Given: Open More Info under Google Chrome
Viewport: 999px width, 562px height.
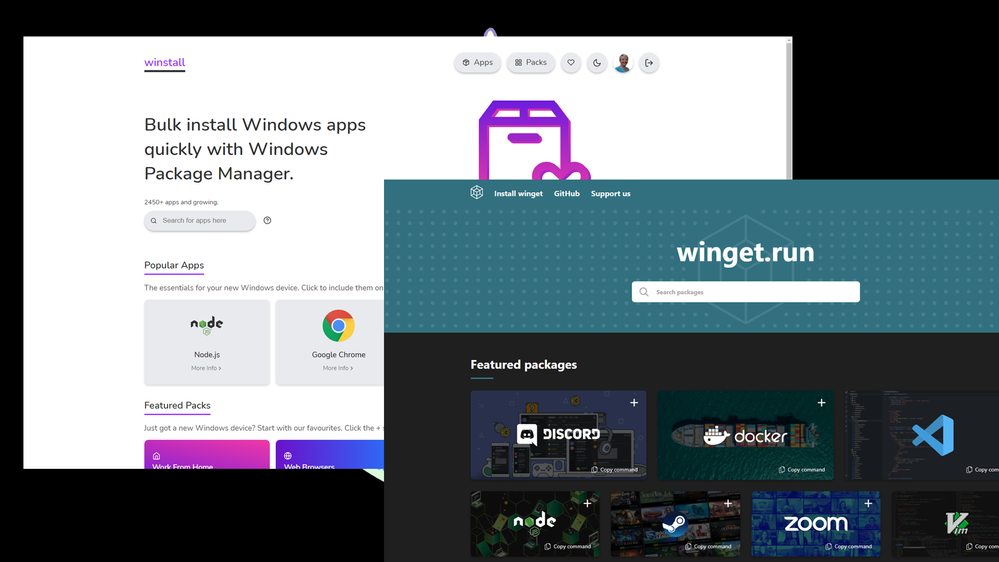Looking at the screenshot, I should pyautogui.click(x=338, y=368).
